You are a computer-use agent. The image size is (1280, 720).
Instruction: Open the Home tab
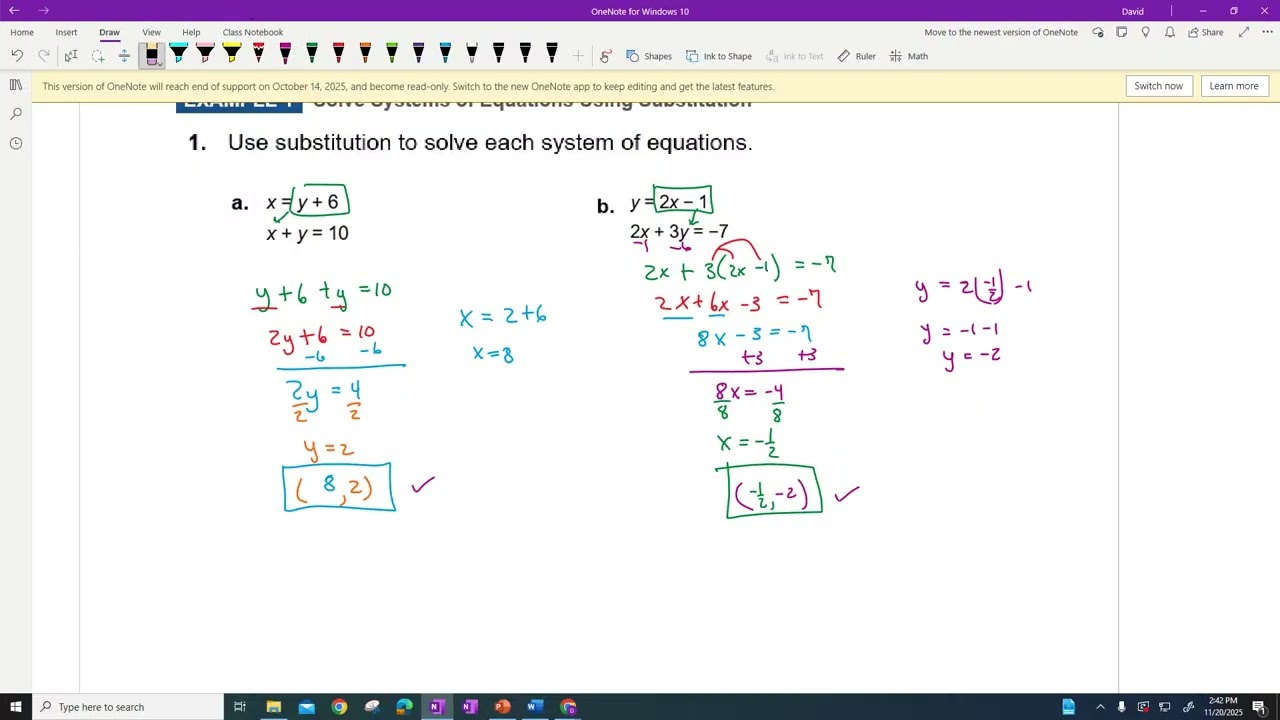click(x=22, y=32)
